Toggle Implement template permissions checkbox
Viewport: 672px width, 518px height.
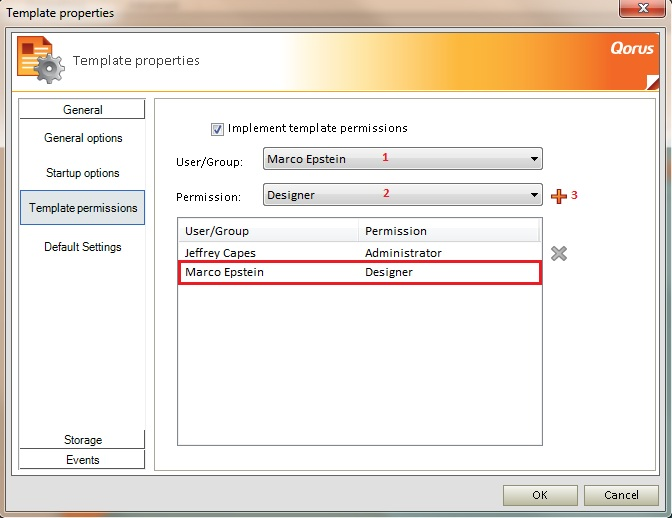pyautogui.click(x=217, y=129)
